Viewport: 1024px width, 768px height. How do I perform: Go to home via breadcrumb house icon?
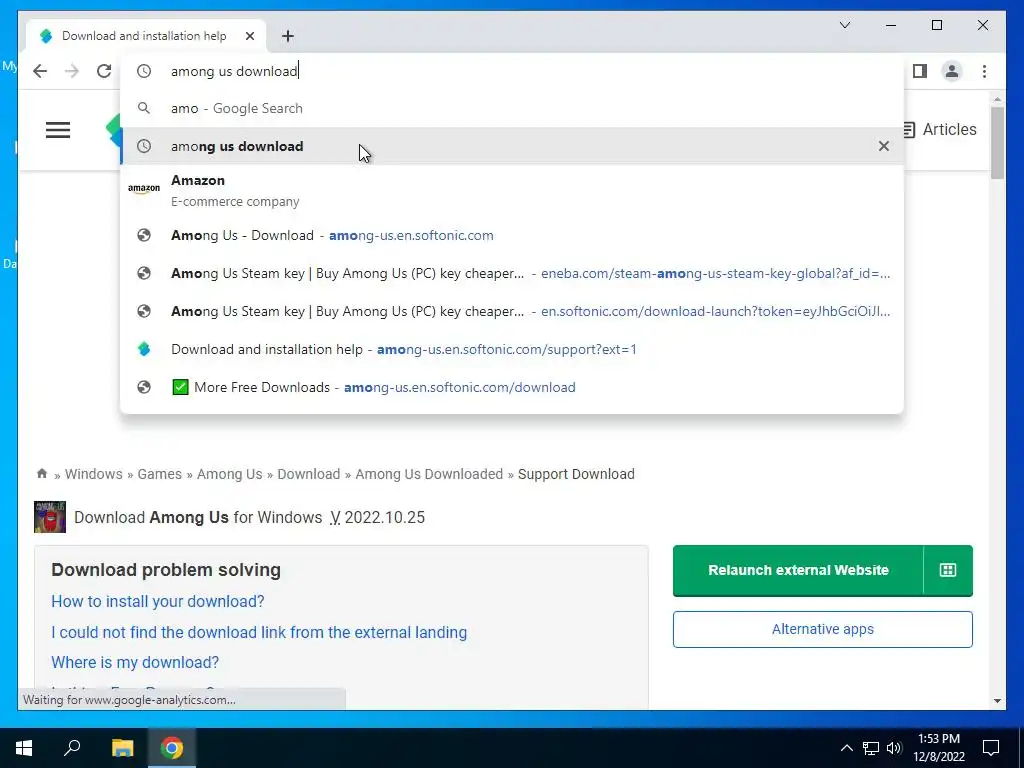[42, 473]
